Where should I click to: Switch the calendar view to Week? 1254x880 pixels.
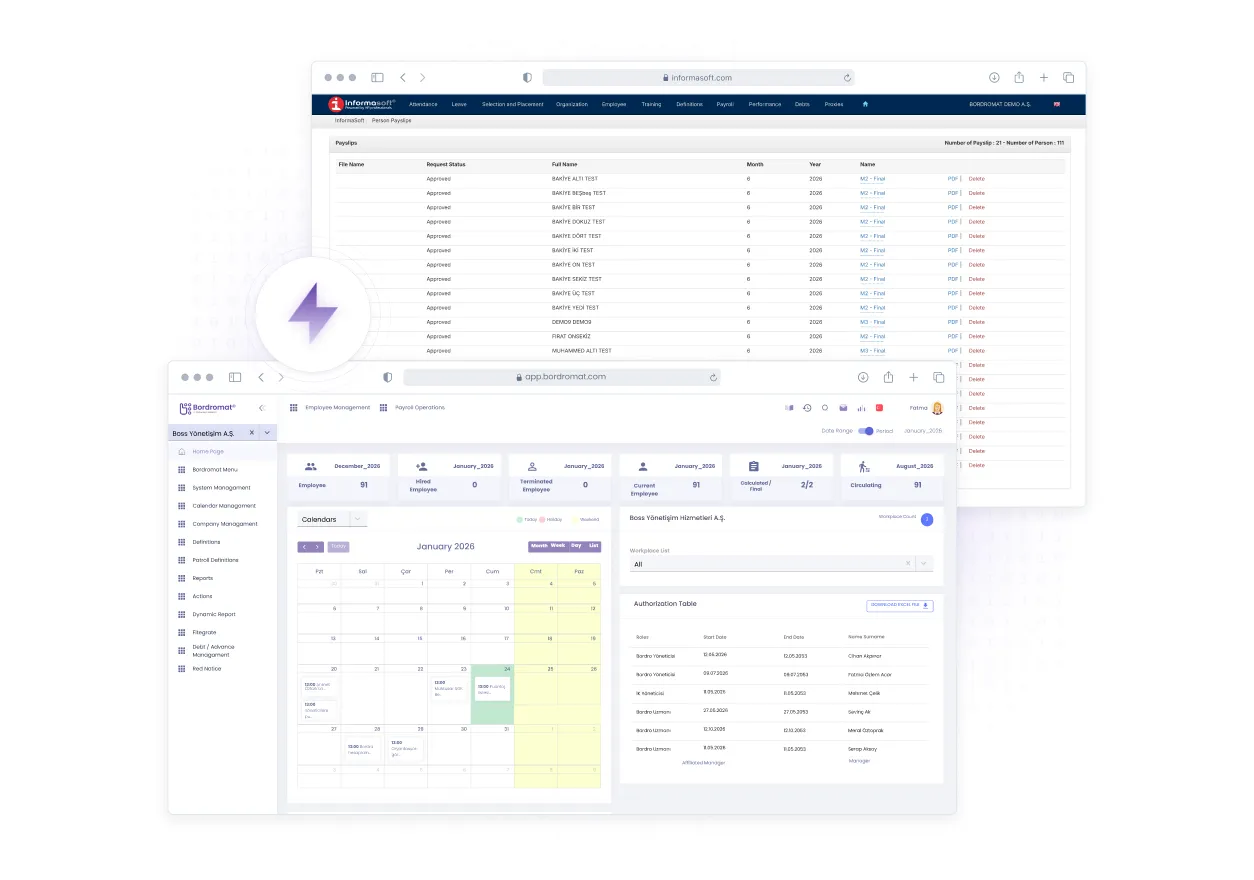point(557,546)
